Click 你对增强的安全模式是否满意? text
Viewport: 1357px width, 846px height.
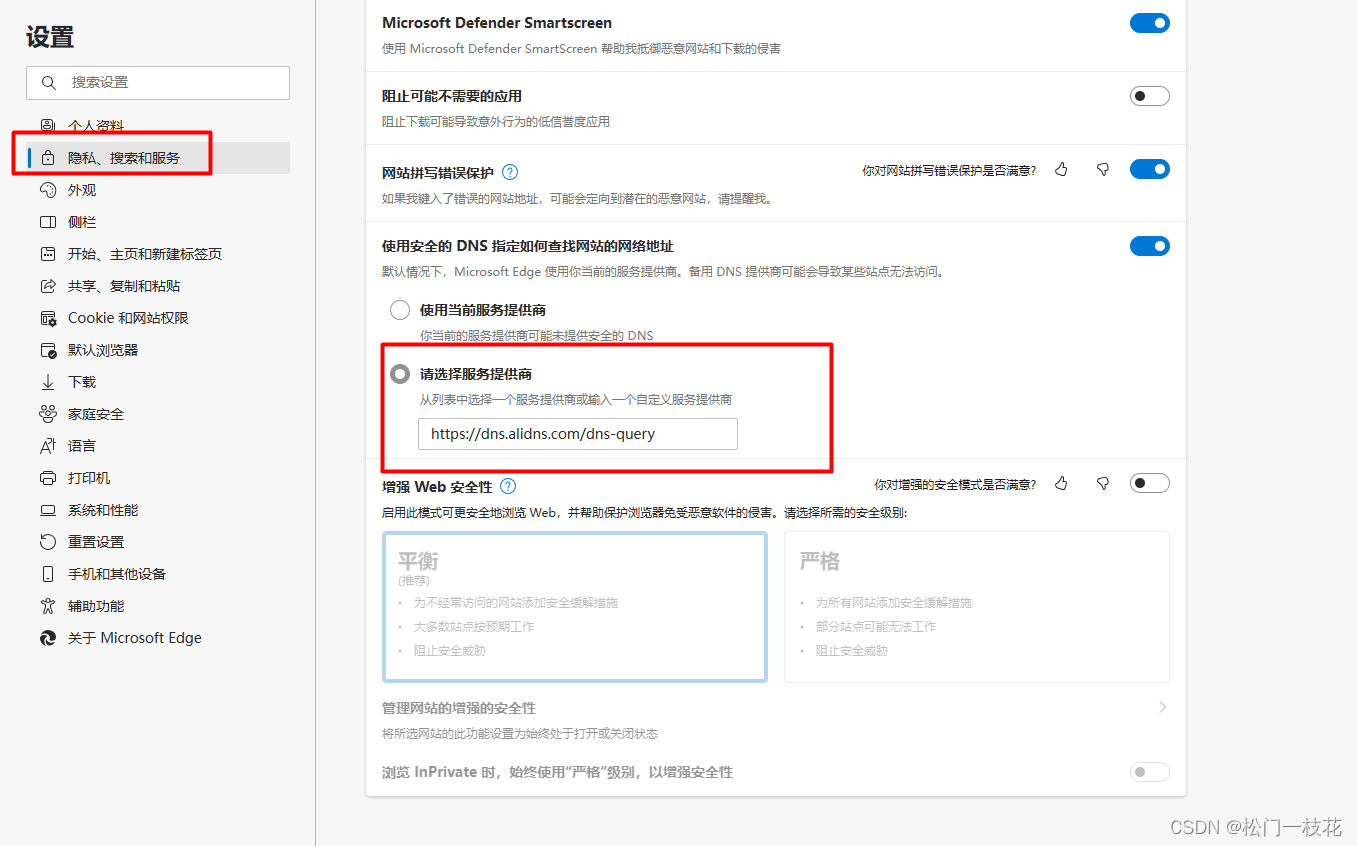point(955,485)
